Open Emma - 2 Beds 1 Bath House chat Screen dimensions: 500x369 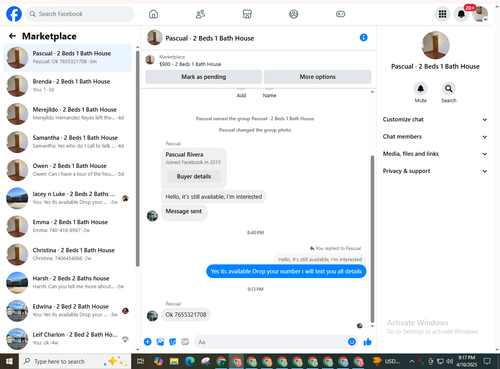click(x=67, y=226)
